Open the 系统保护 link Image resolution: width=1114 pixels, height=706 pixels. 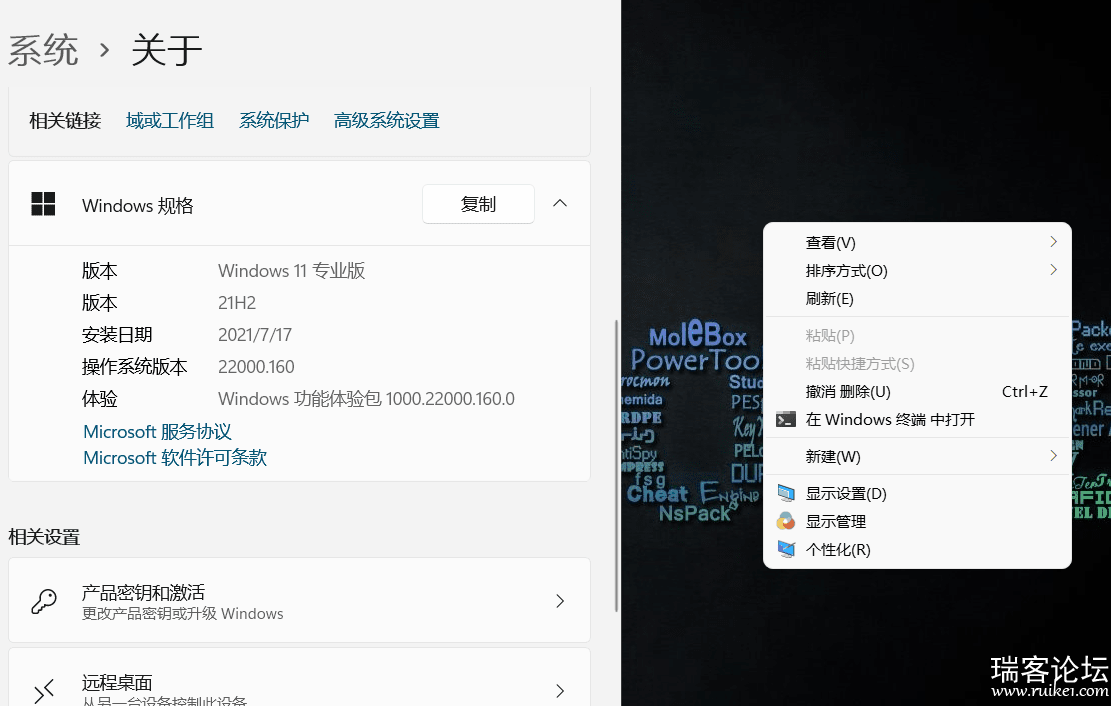coord(274,121)
